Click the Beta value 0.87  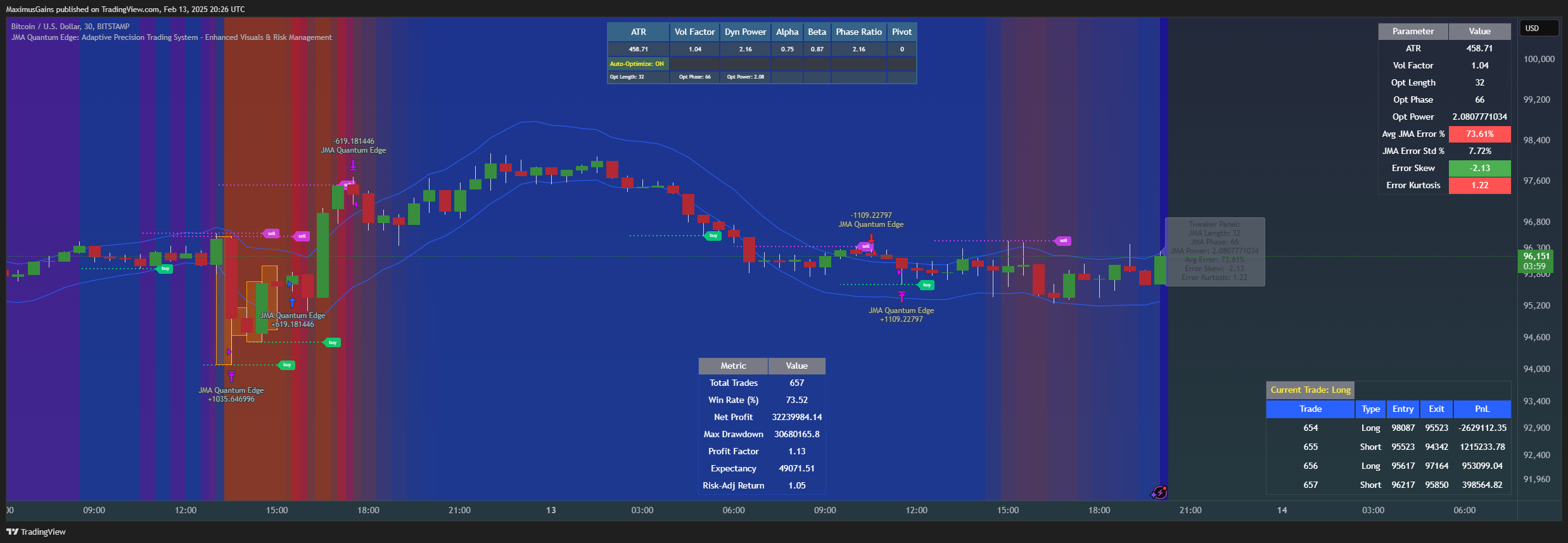point(817,49)
